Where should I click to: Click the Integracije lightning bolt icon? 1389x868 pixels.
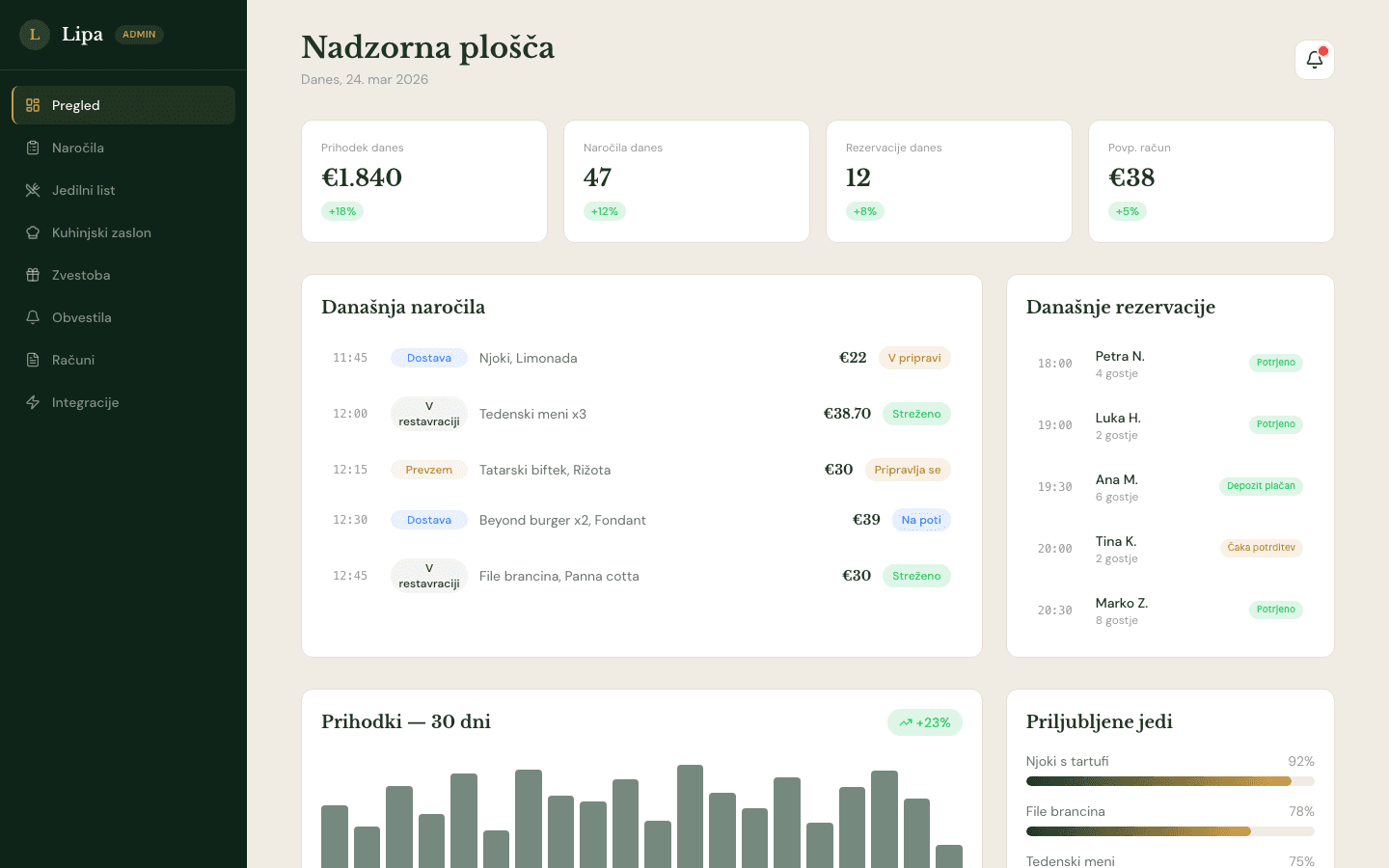click(33, 402)
